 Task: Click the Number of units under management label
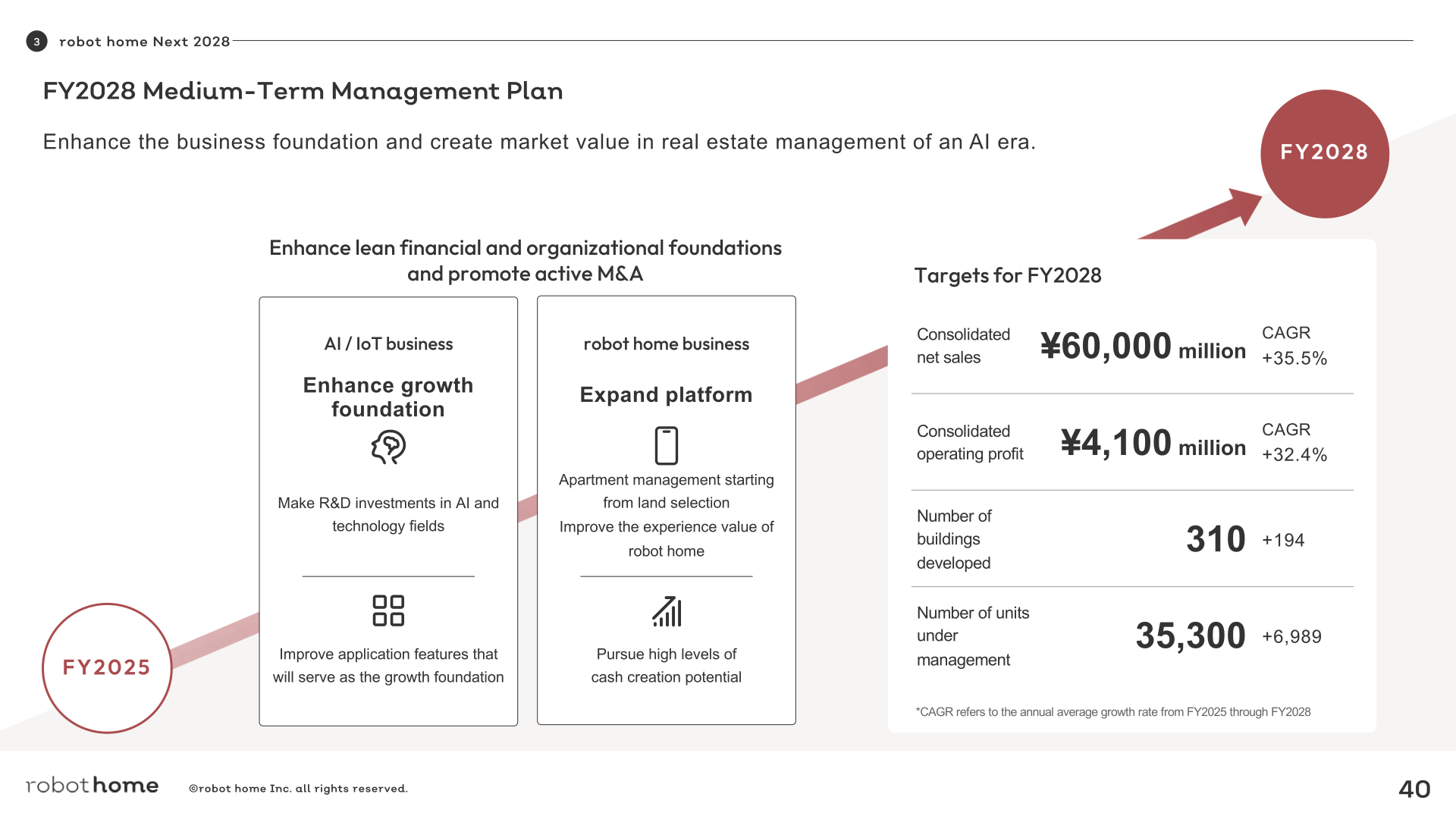[x=973, y=636]
